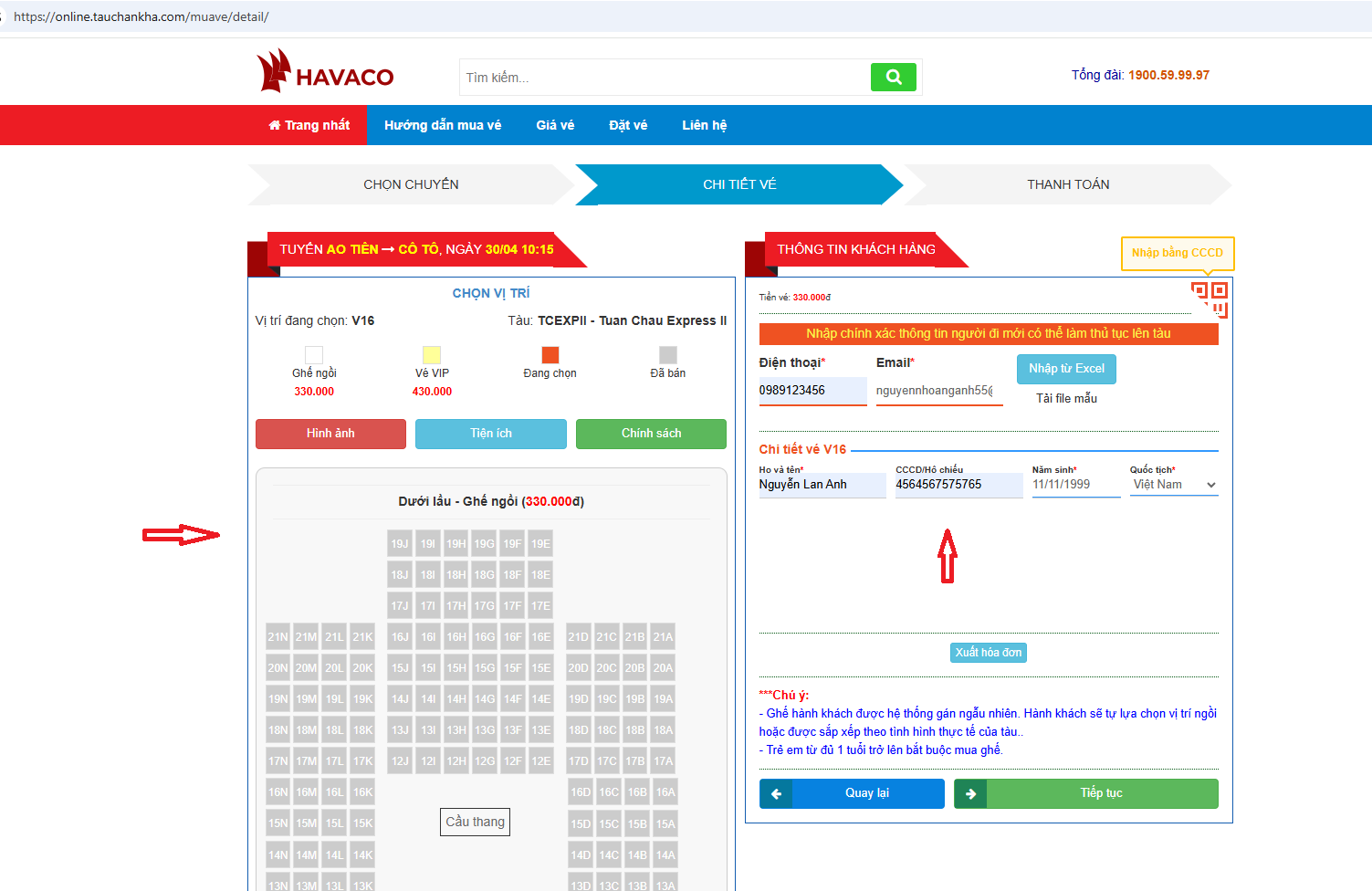1372x891 pixels.
Task: Open the Tải file mẫu link
Action: [x=1066, y=399]
